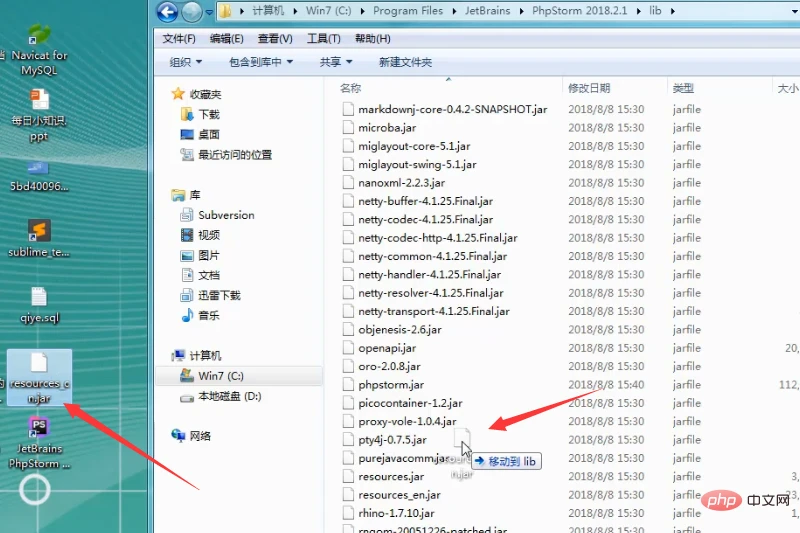The image size is (800, 533).
Task: Open the 包含到库中 dropdown
Action: (x=261, y=62)
